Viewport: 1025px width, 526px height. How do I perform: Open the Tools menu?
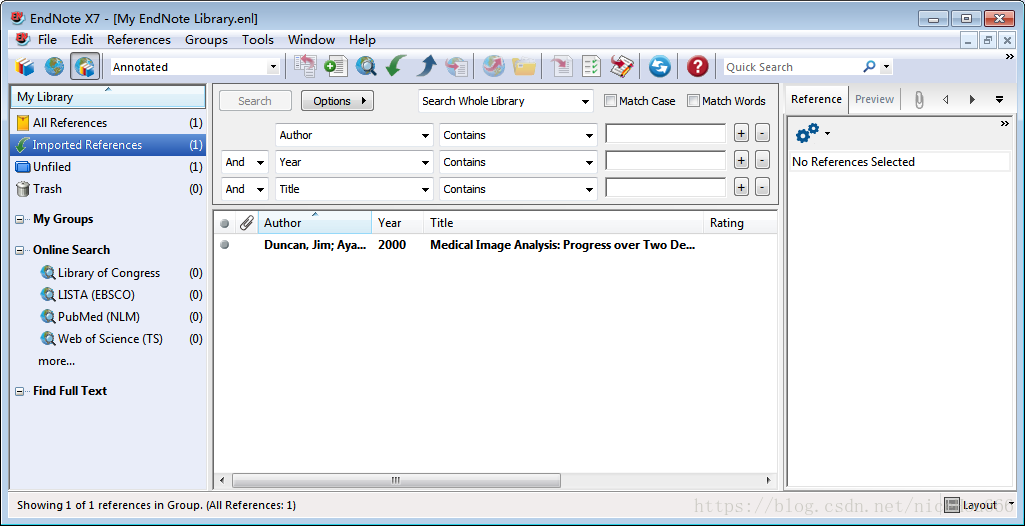(x=258, y=40)
